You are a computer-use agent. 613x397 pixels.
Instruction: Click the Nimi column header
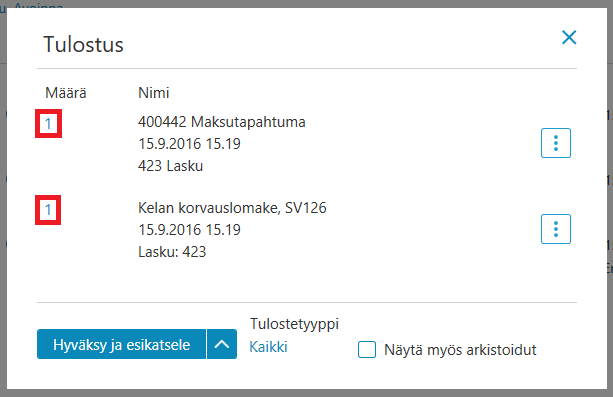154,93
